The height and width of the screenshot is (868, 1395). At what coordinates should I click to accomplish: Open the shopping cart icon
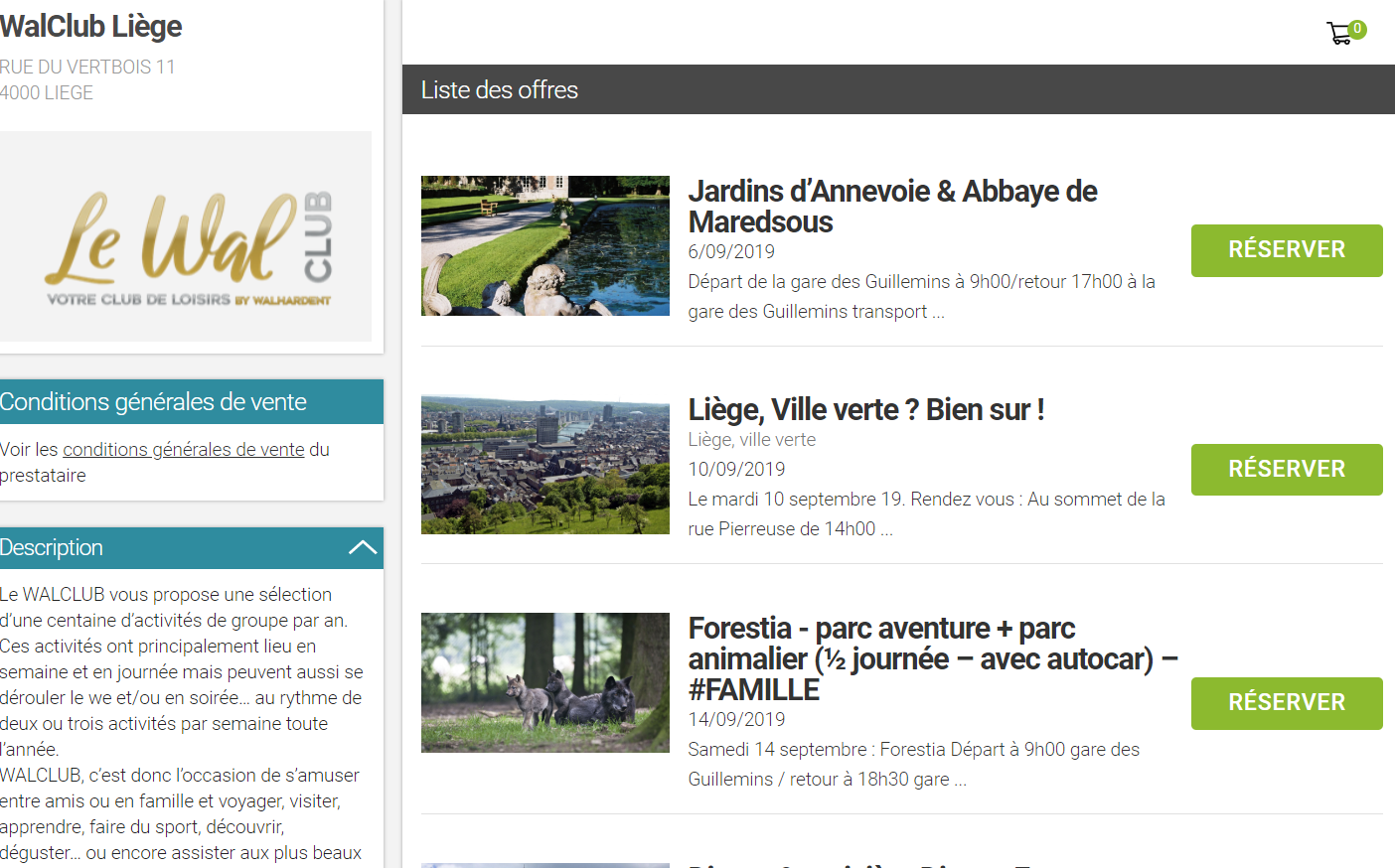(x=1341, y=33)
